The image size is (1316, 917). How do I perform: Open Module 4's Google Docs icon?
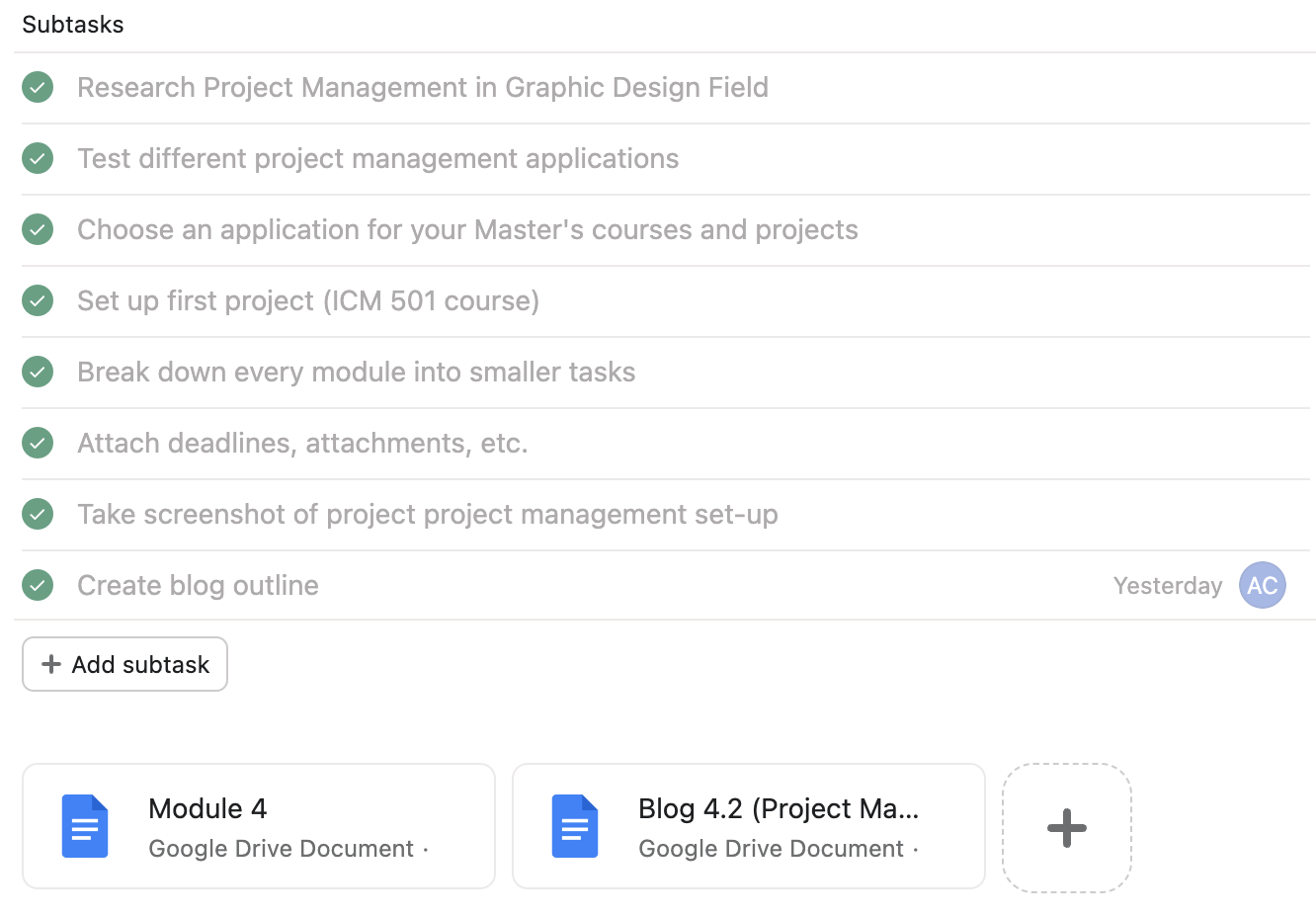[85, 826]
